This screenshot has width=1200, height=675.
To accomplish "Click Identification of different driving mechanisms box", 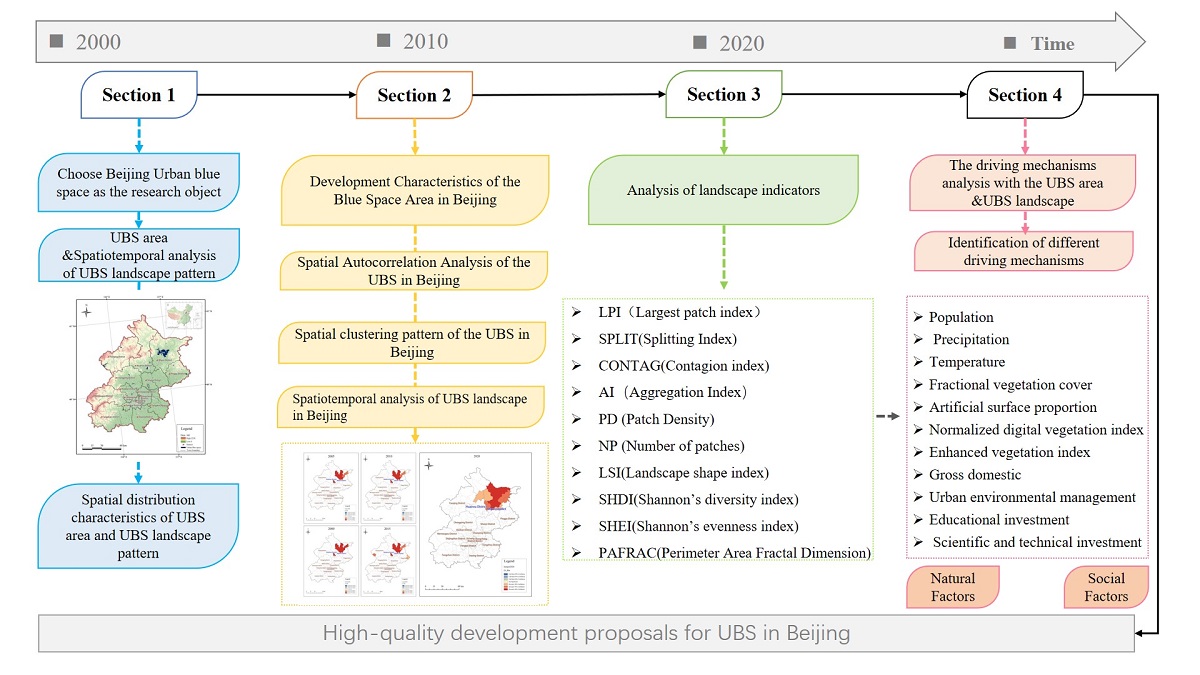I will (1023, 251).
